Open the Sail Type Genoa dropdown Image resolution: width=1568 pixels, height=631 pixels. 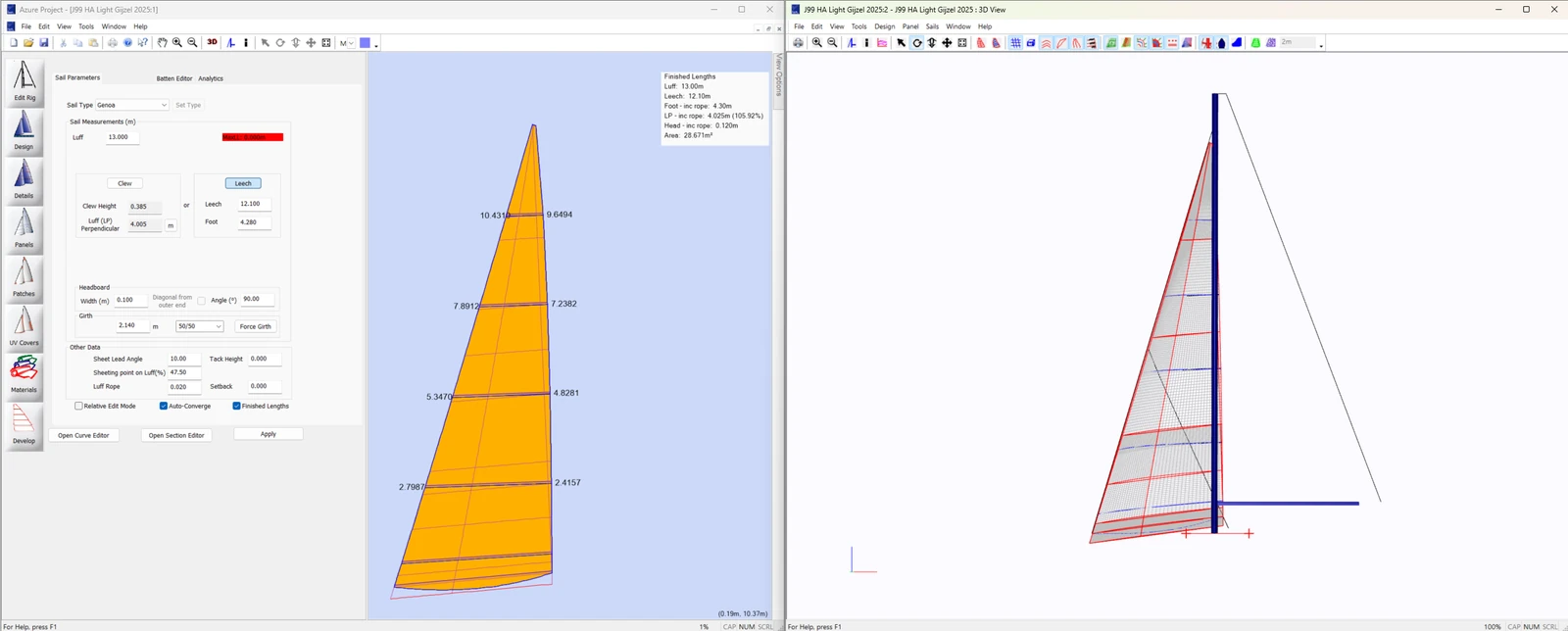pos(131,105)
